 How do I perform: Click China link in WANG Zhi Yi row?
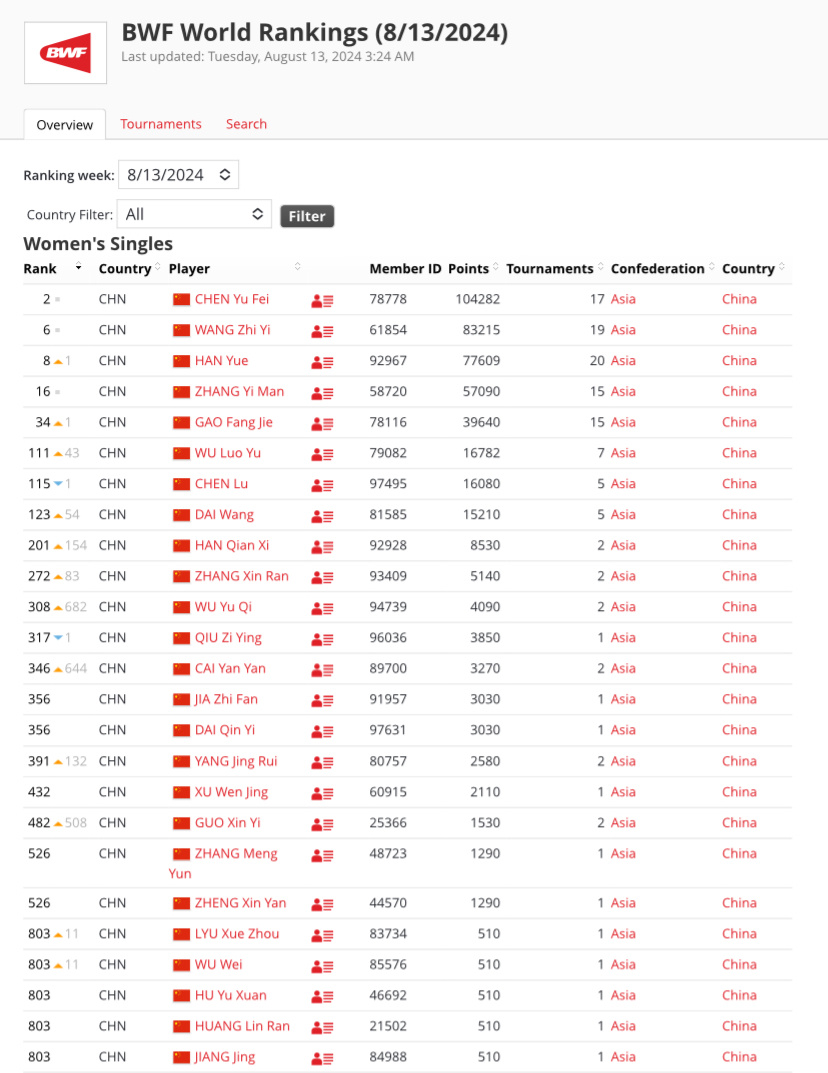click(740, 330)
